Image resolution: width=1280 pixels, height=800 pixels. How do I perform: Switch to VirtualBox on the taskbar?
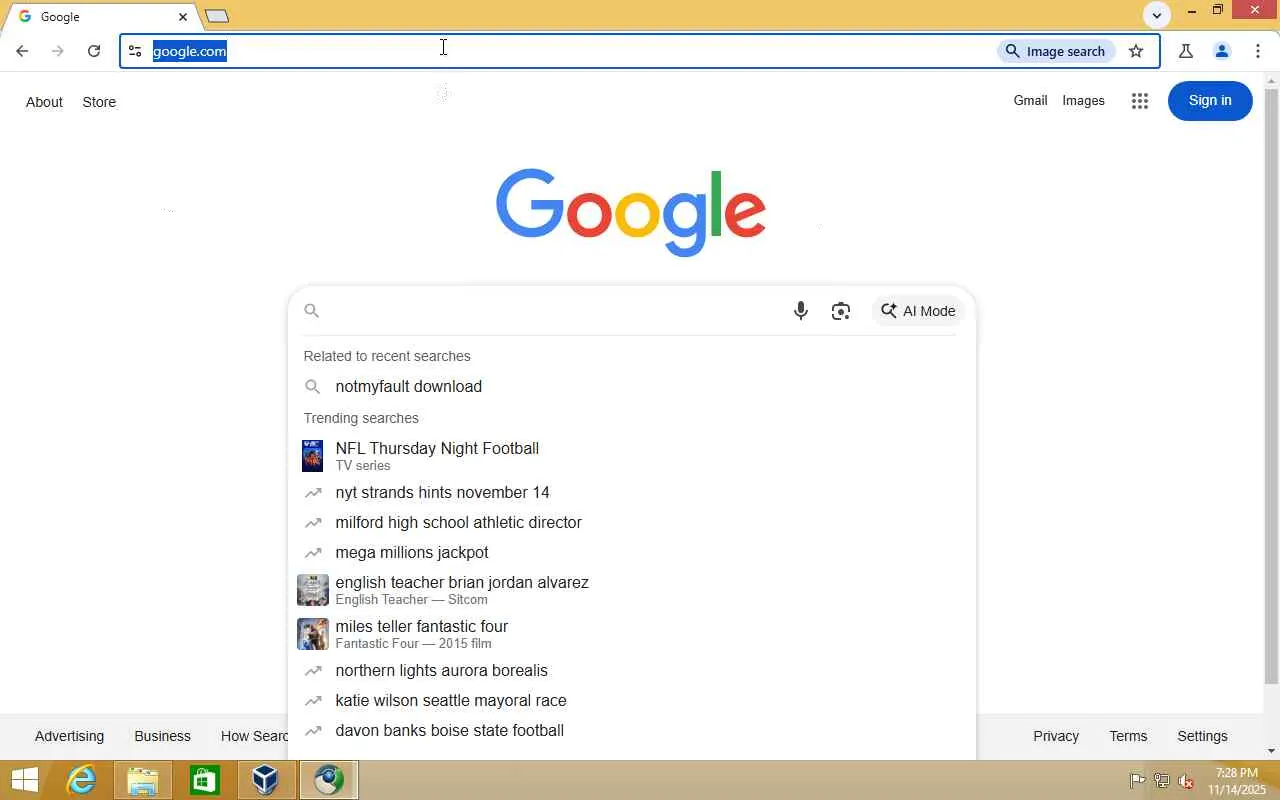266,780
